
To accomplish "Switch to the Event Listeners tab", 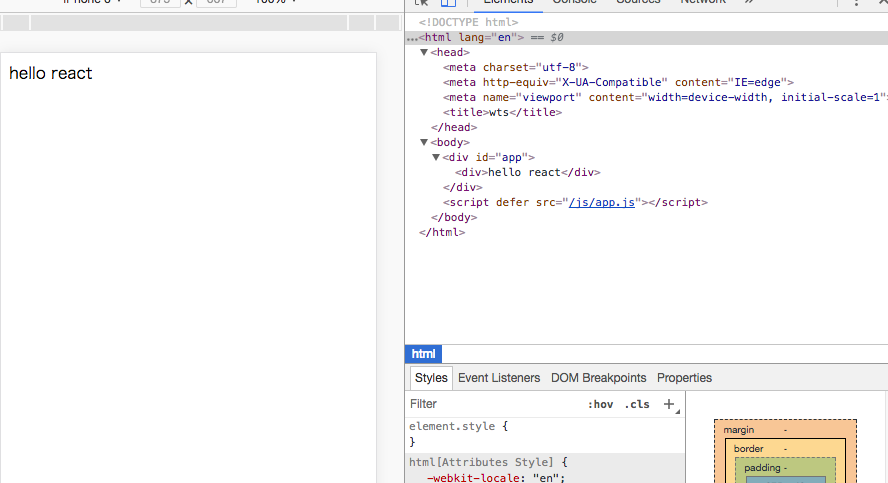I will tap(499, 378).
